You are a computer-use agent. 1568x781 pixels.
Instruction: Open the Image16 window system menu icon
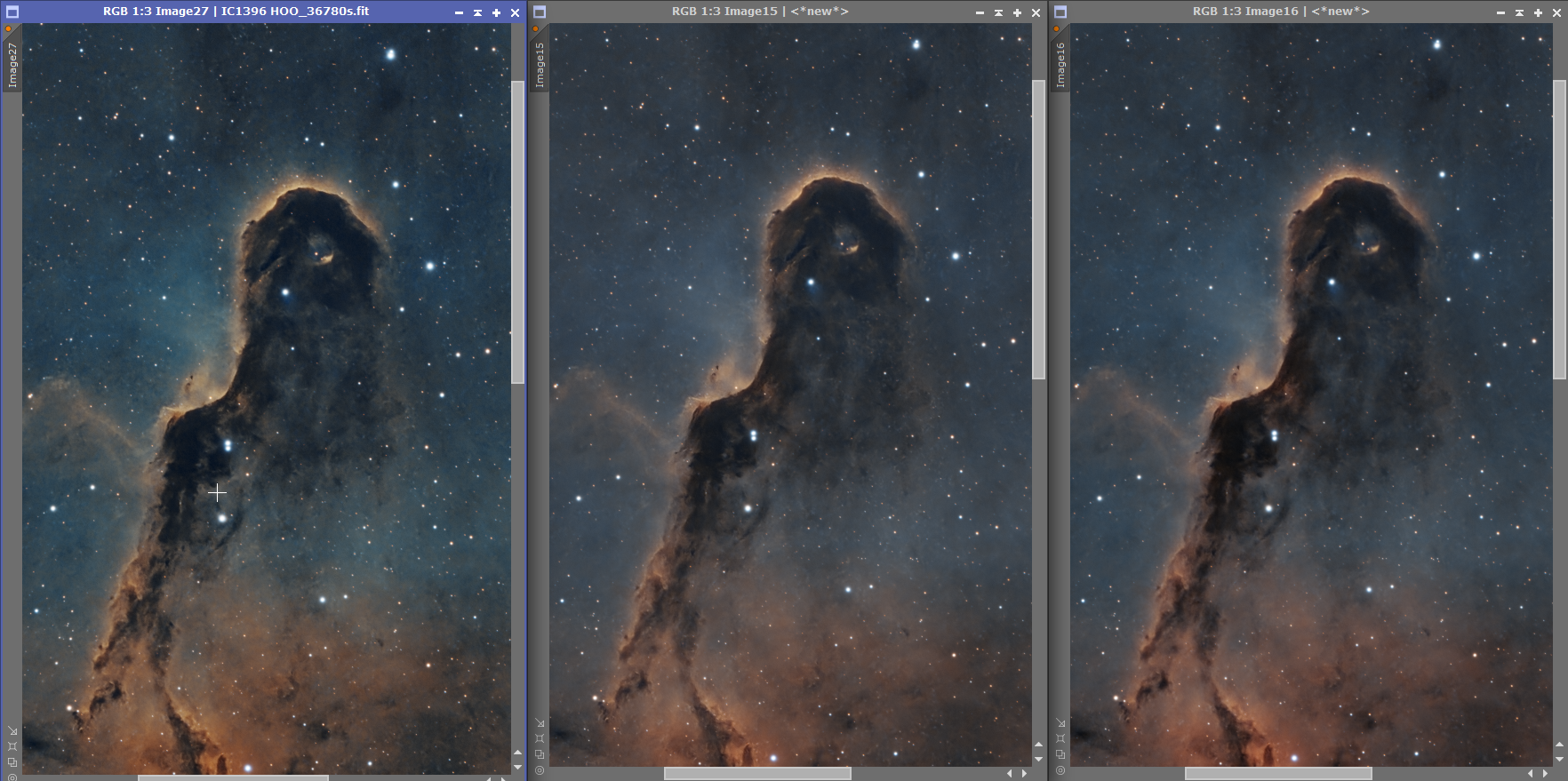[x=1060, y=12]
